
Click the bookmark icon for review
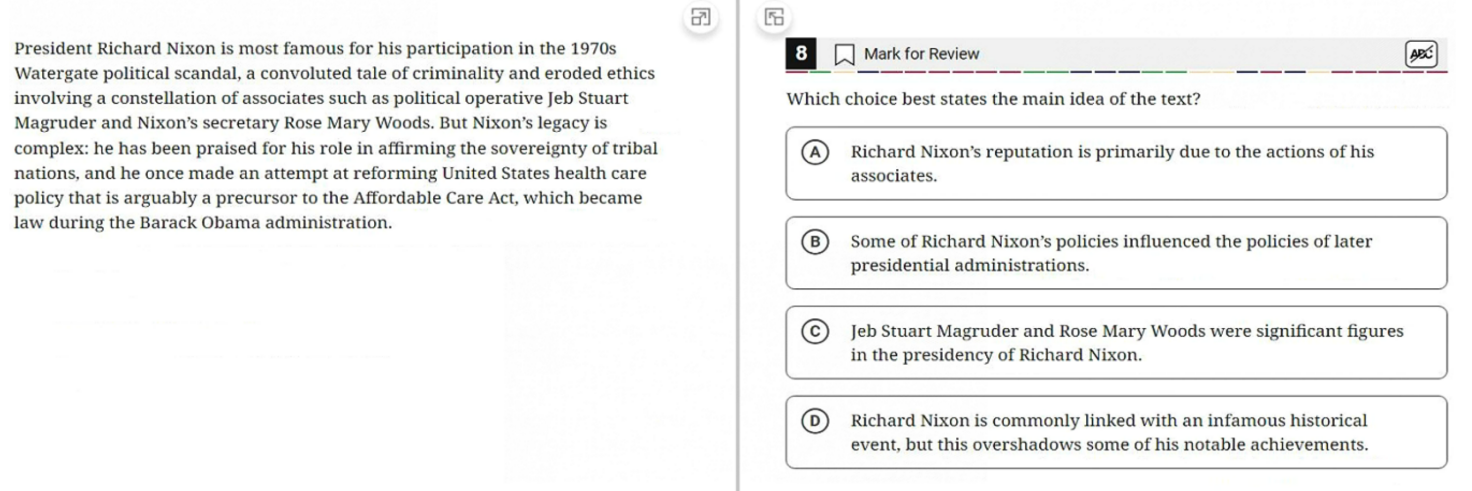click(x=845, y=55)
